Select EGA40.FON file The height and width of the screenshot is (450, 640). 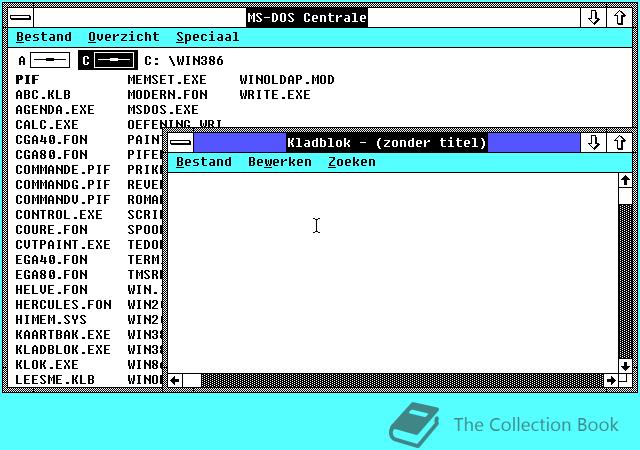pyautogui.click(x=51, y=260)
